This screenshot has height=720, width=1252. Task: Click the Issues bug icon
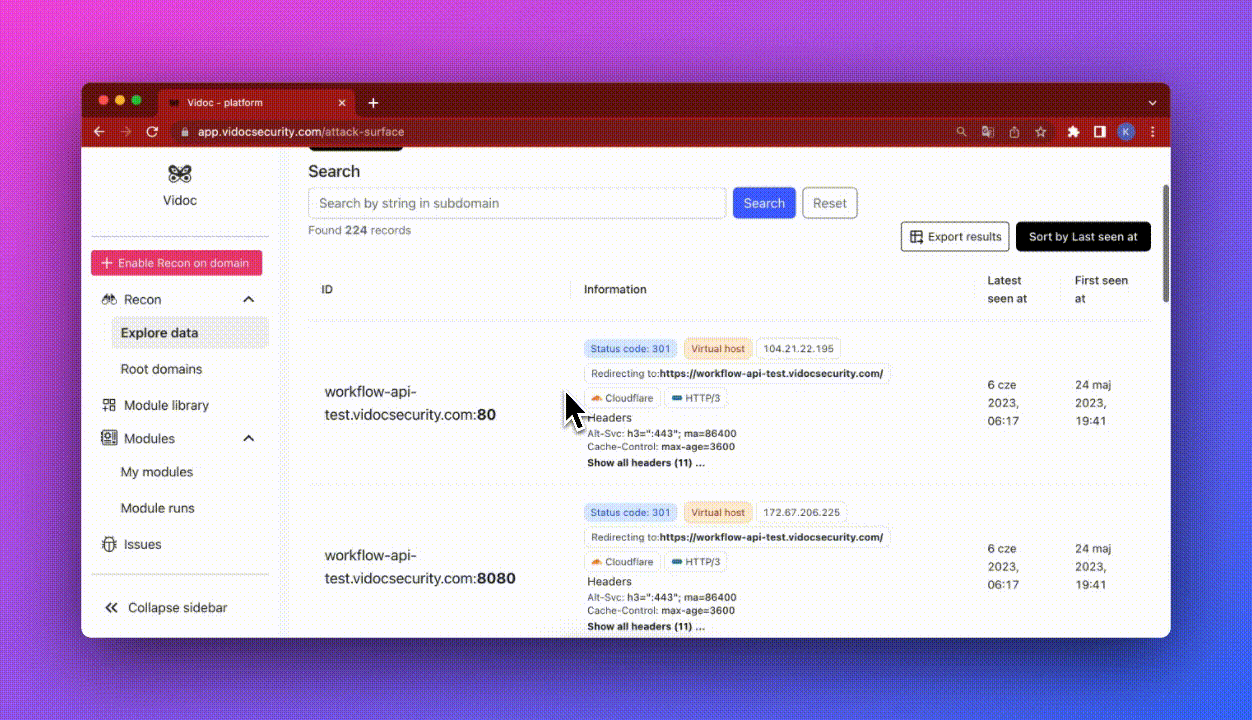[109, 545]
